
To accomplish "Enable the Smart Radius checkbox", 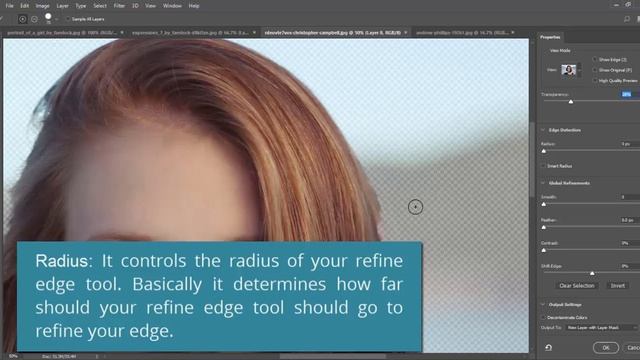I will pos(543,166).
